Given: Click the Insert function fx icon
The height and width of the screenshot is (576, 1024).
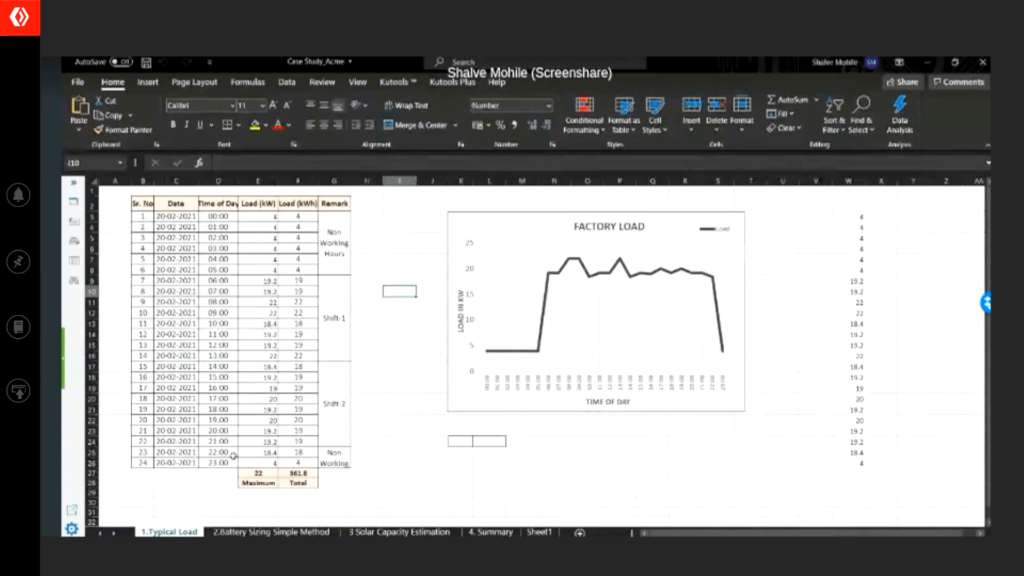Looking at the screenshot, I should point(199,163).
